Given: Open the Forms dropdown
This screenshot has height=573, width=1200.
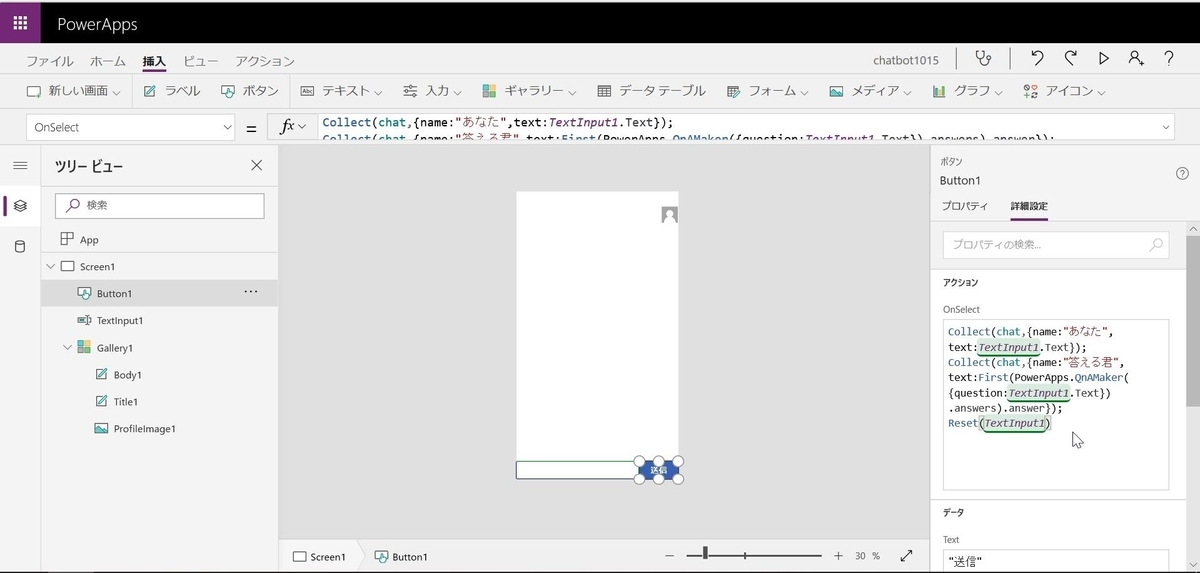Looking at the screenshot, I should click(767, 91).
